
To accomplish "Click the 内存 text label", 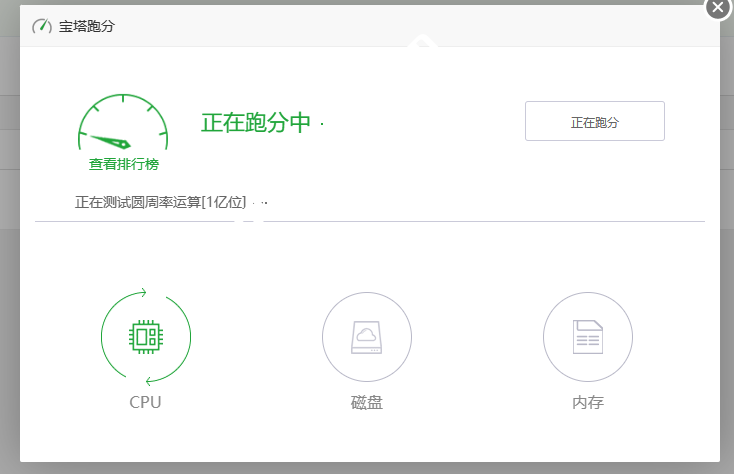I will click(587, 403).
